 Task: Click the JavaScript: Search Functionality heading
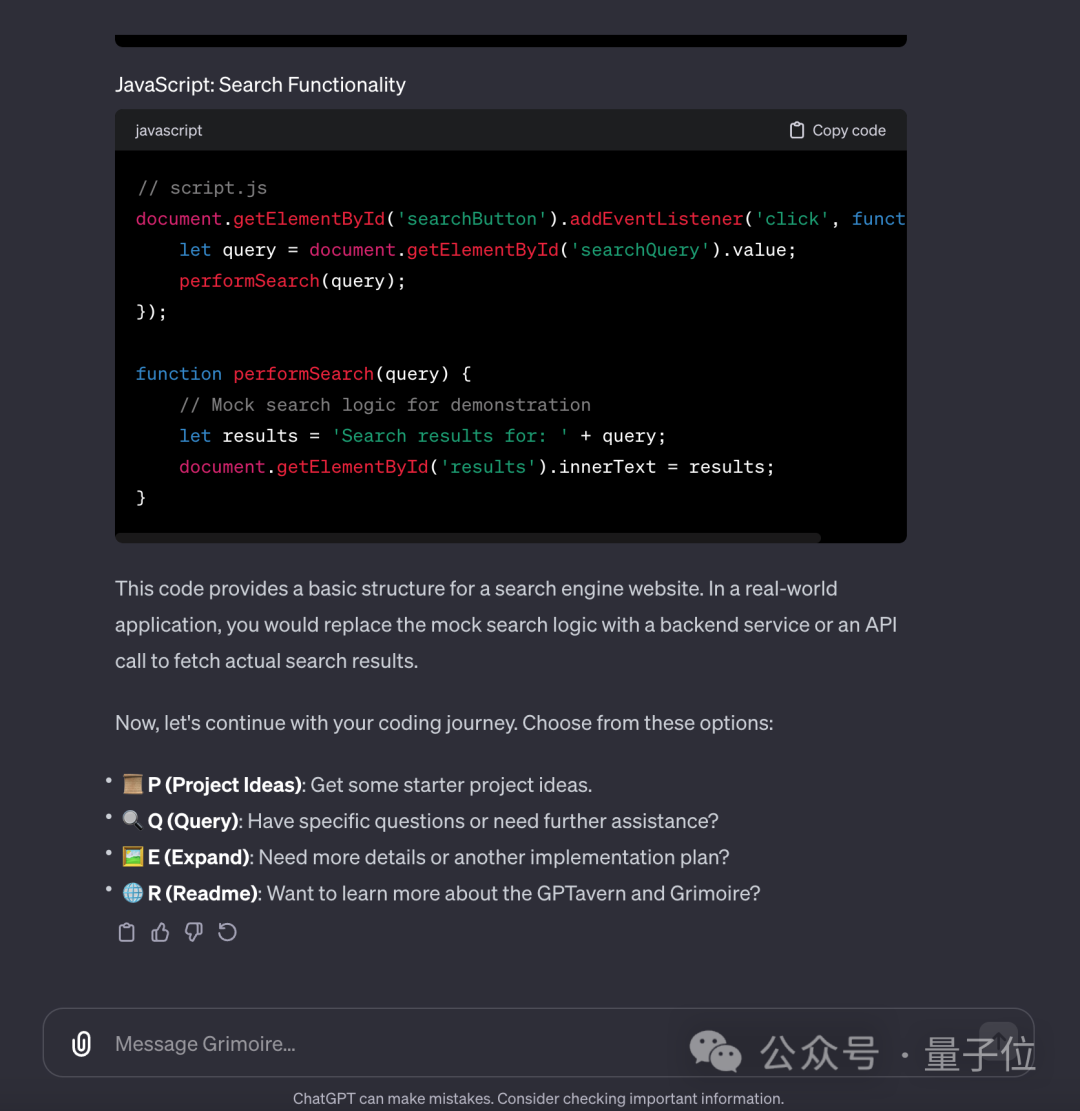[x=260, y=85]
